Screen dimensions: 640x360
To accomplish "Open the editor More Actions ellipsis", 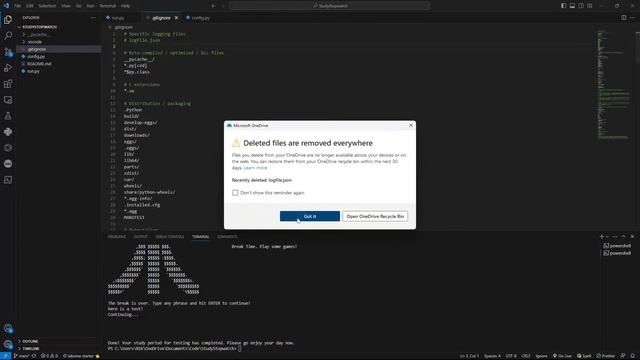I will (633, 18).
